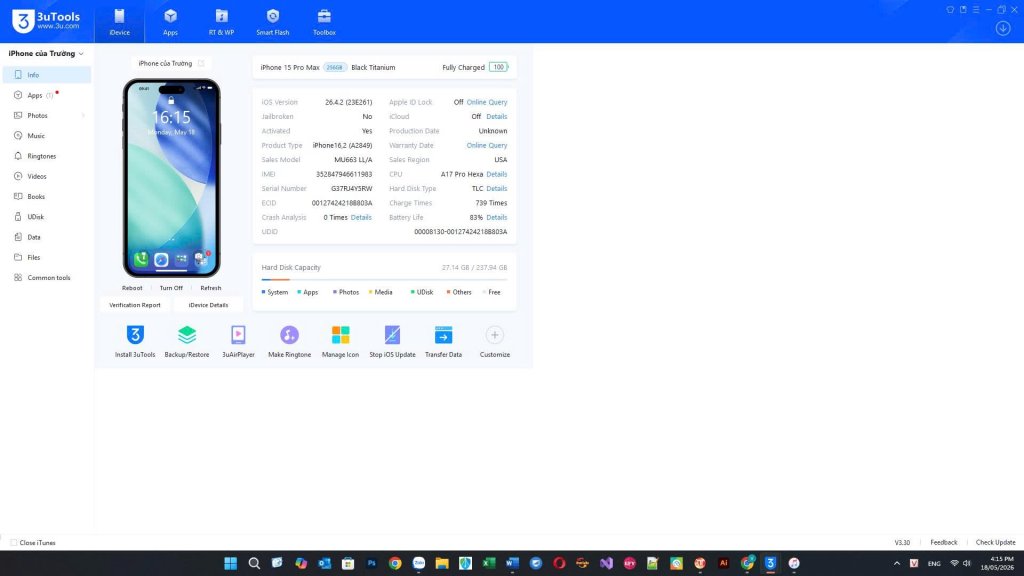The height and width of the screenshot is (576, 1024).
Task: Toggle the Close iTunes checkbox
Action: 14,543
